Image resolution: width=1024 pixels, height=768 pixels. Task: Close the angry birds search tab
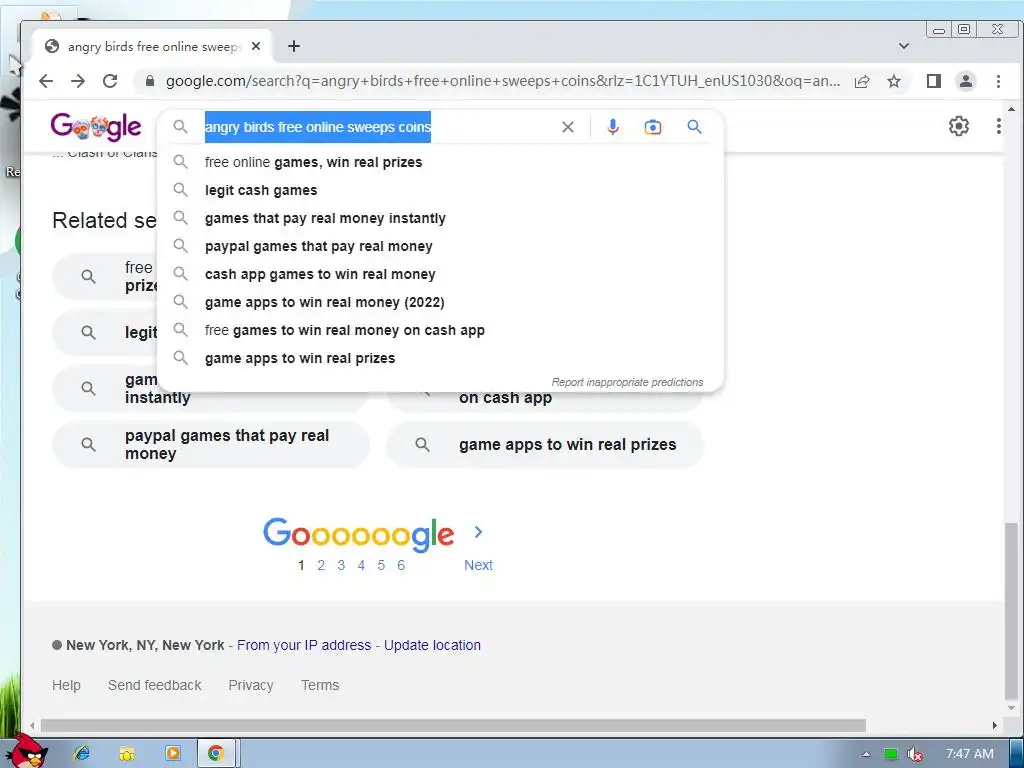[x=256, y=46]
